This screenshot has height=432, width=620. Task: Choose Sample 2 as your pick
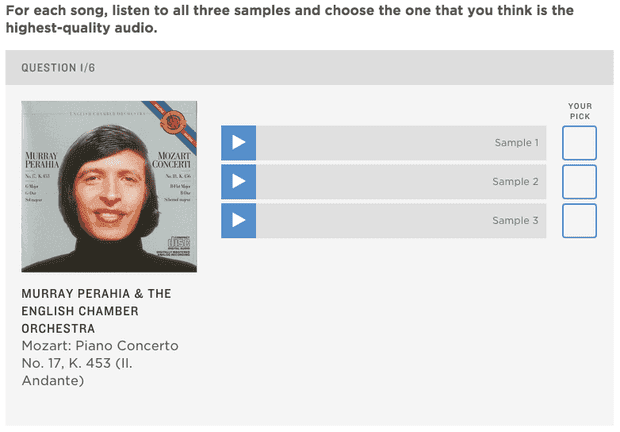(x=579, y=182)
